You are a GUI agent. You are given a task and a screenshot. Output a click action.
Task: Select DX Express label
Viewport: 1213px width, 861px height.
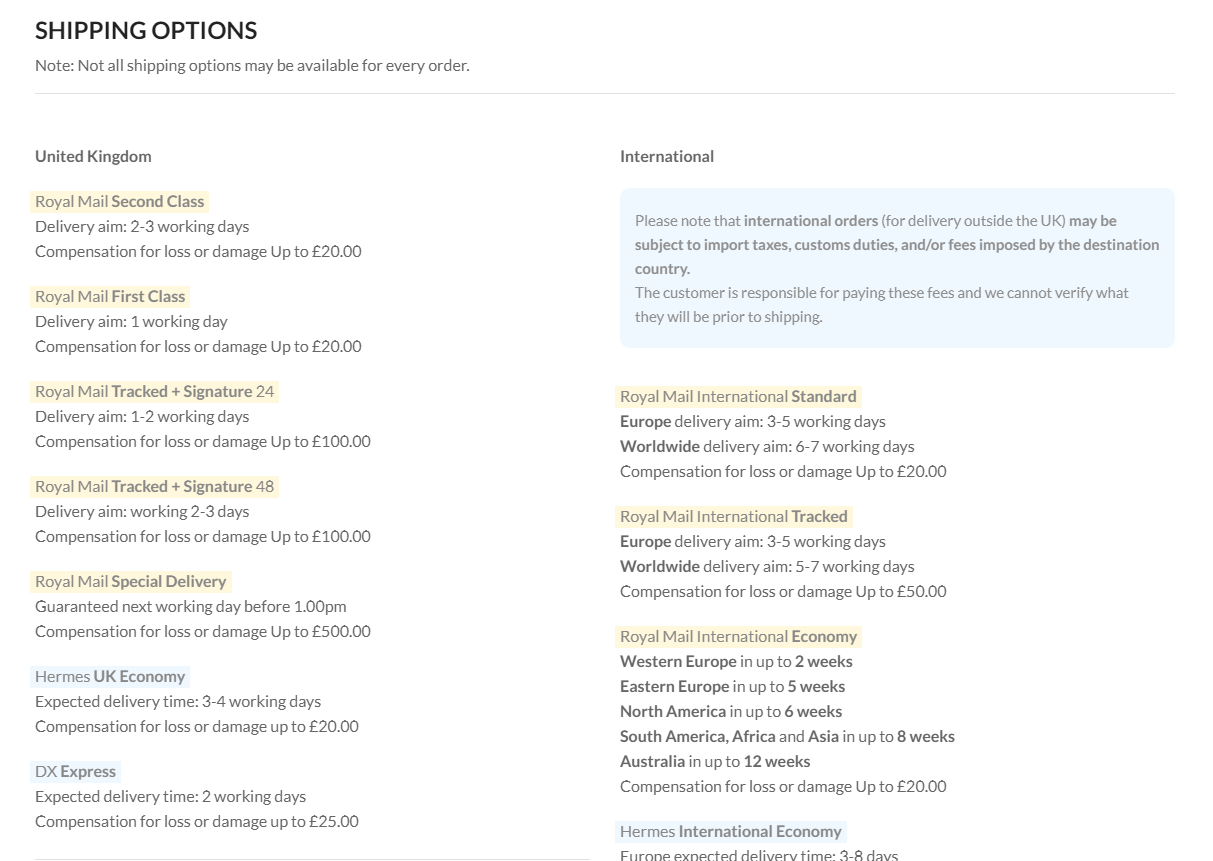point(76,771)
